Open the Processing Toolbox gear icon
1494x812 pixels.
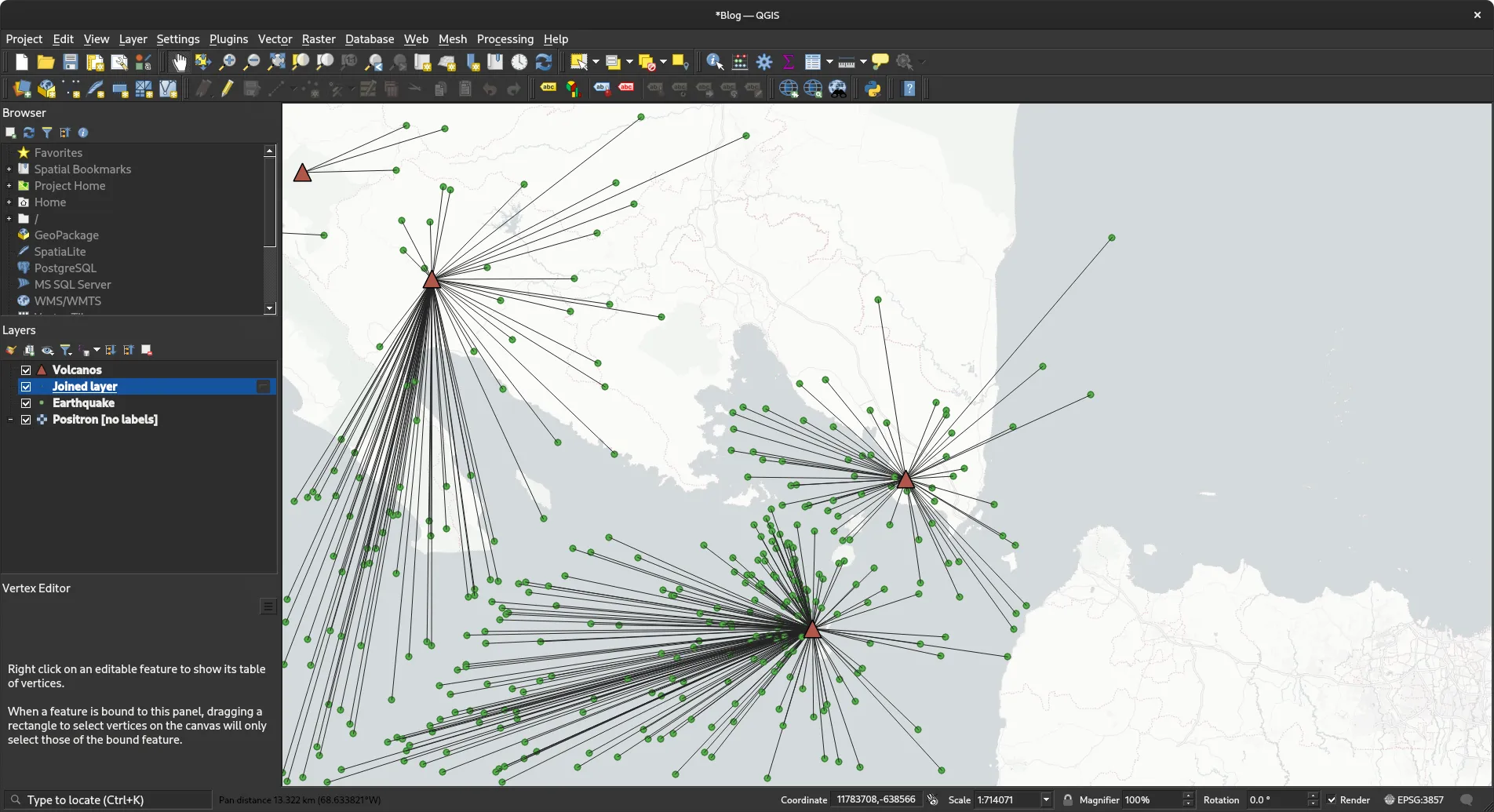pyautogui.click(x=764, y=63)
